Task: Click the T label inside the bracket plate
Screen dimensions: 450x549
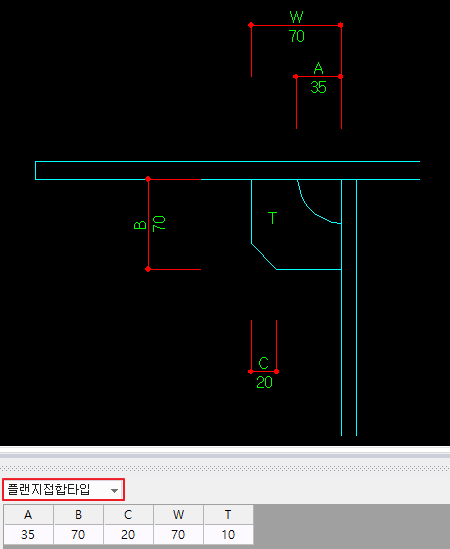Action: [x=272, y=218]
